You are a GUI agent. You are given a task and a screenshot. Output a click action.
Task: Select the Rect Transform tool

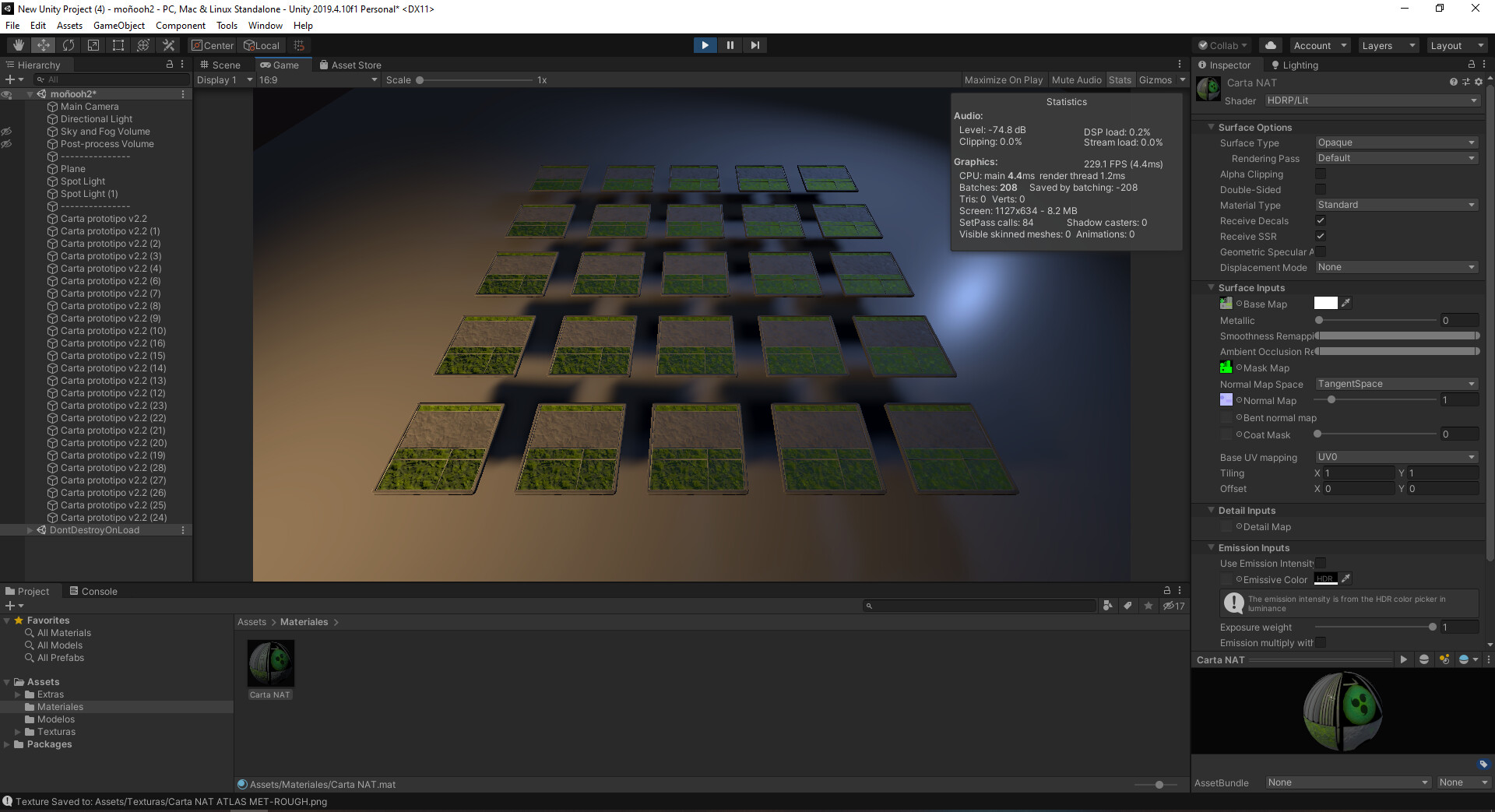click(118, 44)
